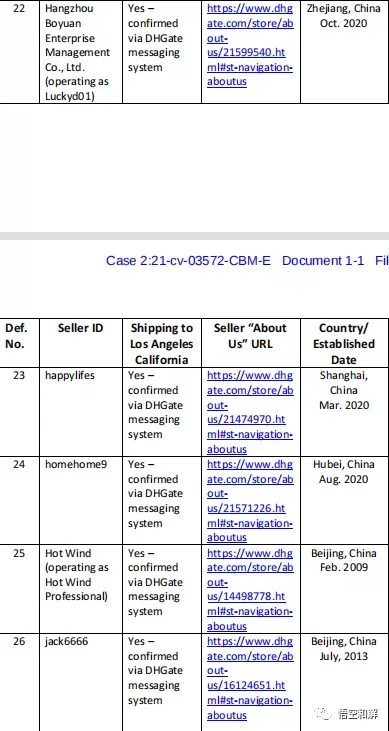Image resolution: width=389 pixels, height=731 pixels.
Task: Click defendant number 22
Action: click(x=19, y=8)
